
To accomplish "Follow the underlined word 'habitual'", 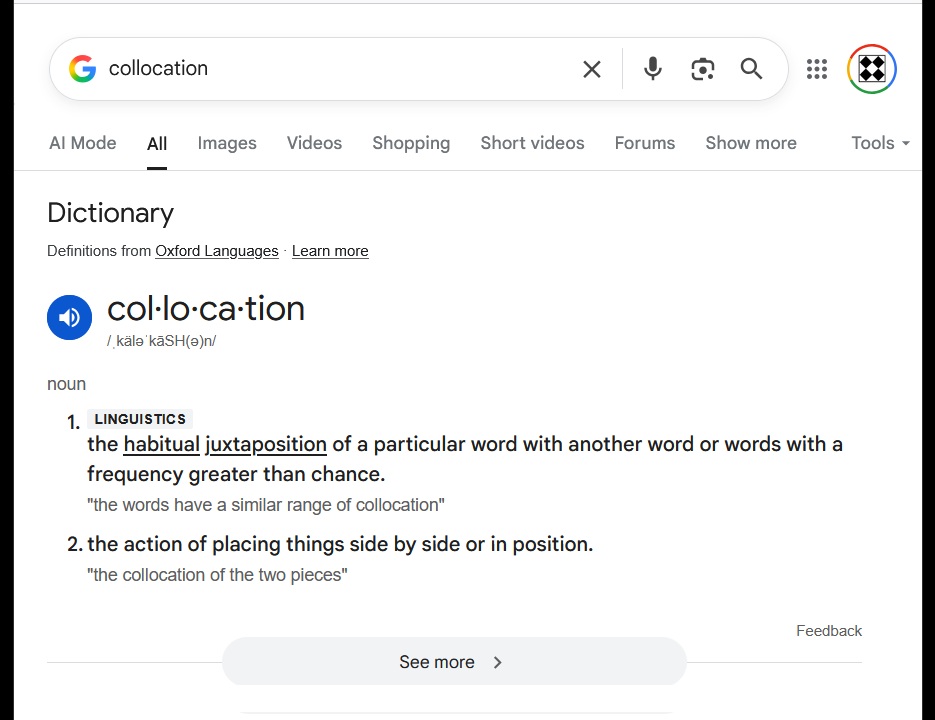I will click(161, 444).
